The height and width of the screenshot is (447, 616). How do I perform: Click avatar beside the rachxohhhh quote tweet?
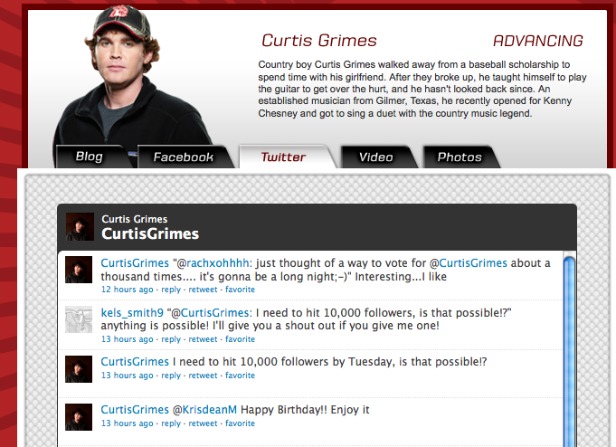(x=79, y=269)
